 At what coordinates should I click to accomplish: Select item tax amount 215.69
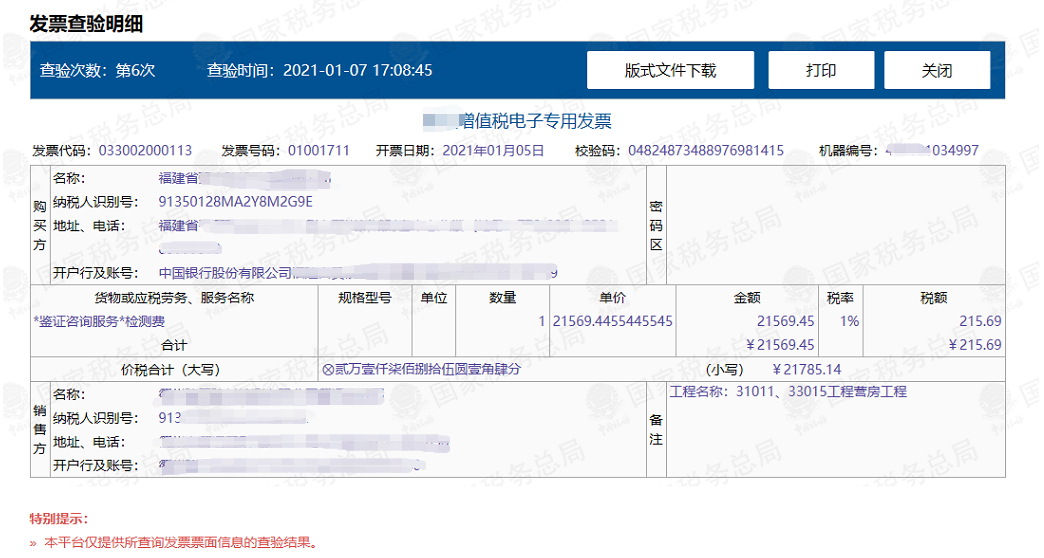[x=980, y=322]
